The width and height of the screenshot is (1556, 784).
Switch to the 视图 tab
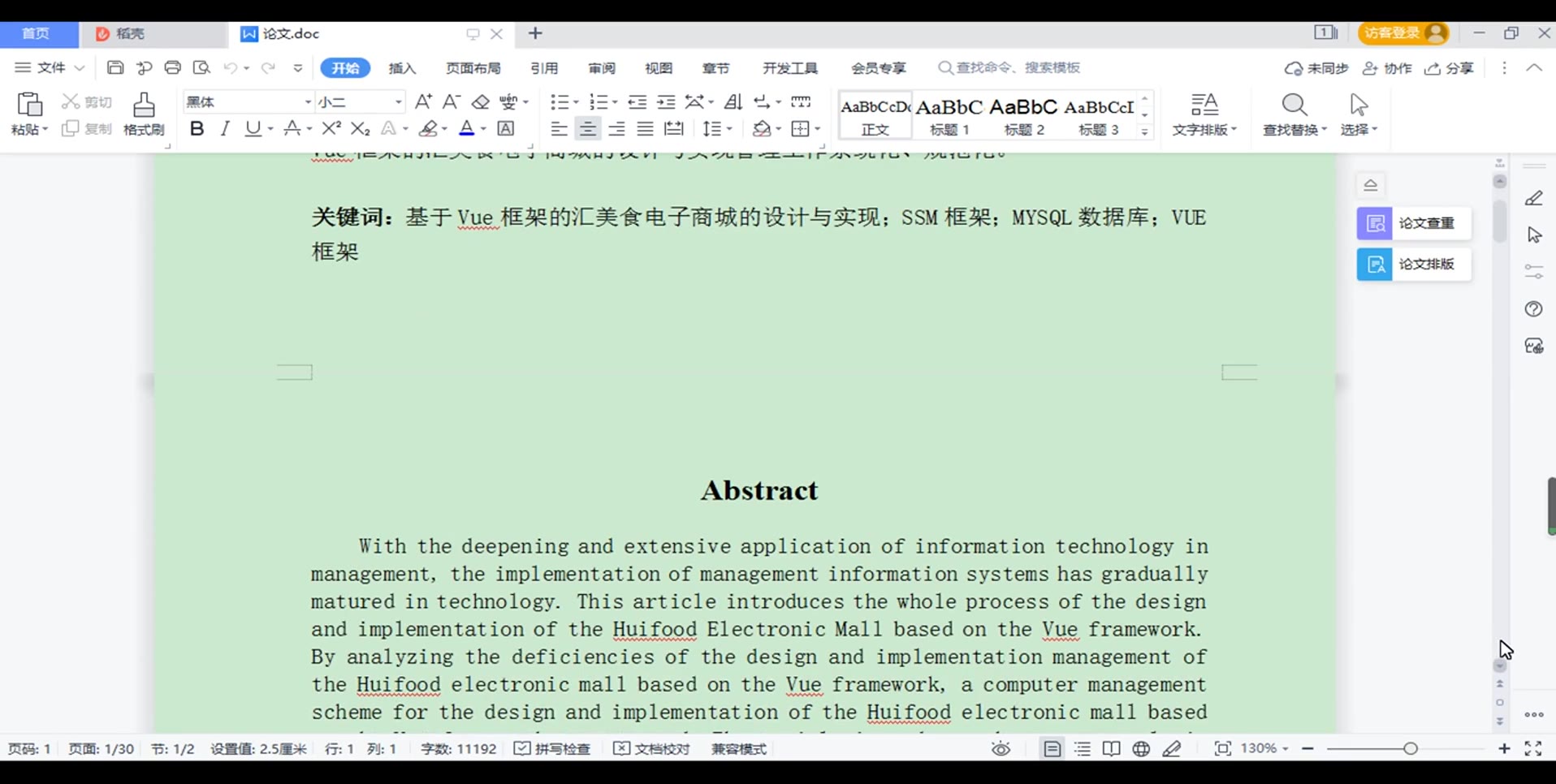tap(659, 68)
